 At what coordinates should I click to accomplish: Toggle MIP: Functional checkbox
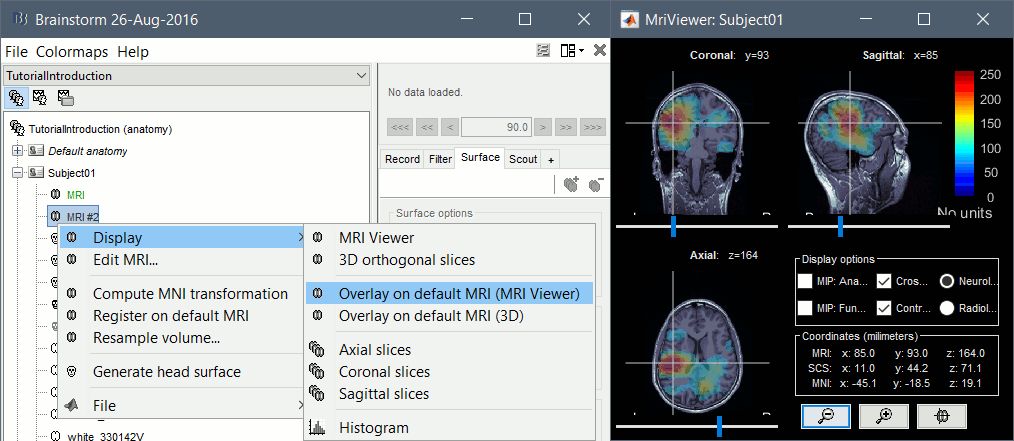[x=805, y=308]
